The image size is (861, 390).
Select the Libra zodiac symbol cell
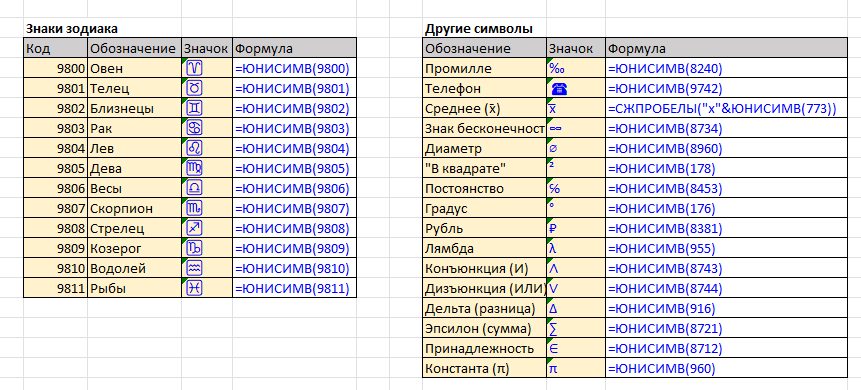[x=207, y=188]
